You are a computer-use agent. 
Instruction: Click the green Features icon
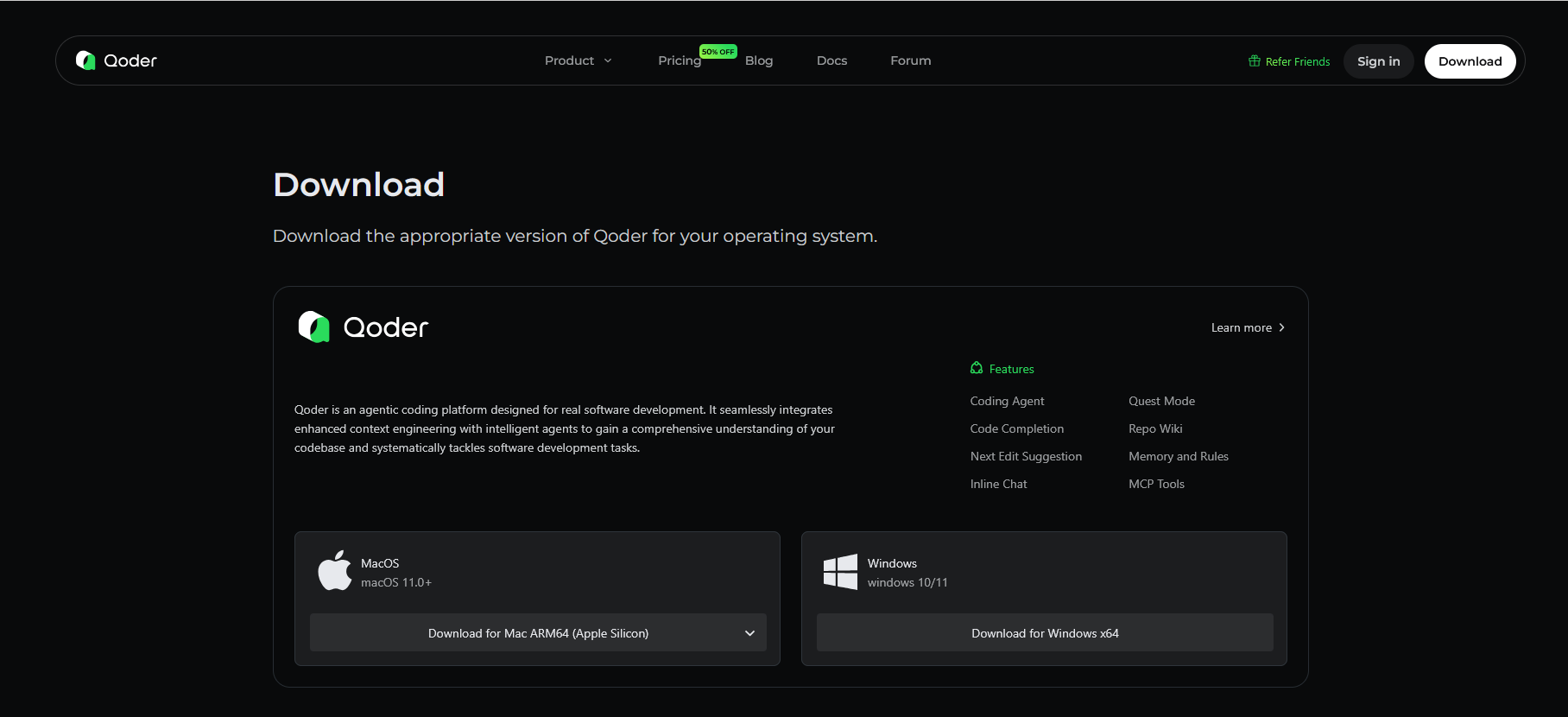pos(977,368)
